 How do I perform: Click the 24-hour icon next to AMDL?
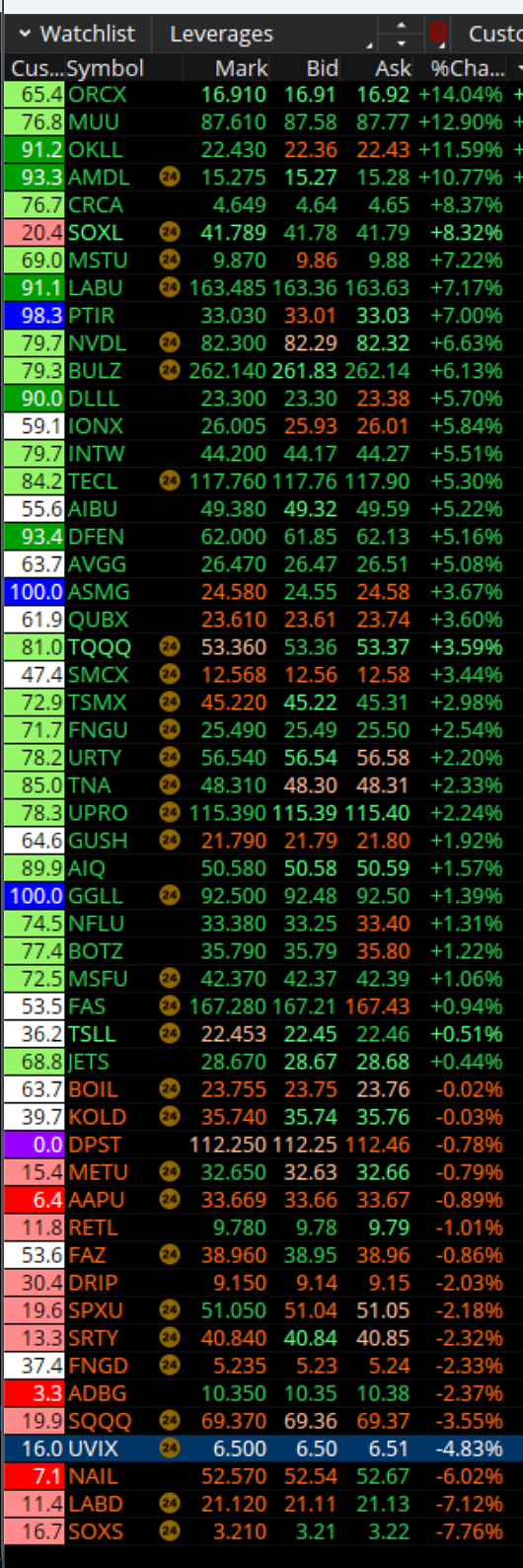pyautogui.click(x=170, y=178)
